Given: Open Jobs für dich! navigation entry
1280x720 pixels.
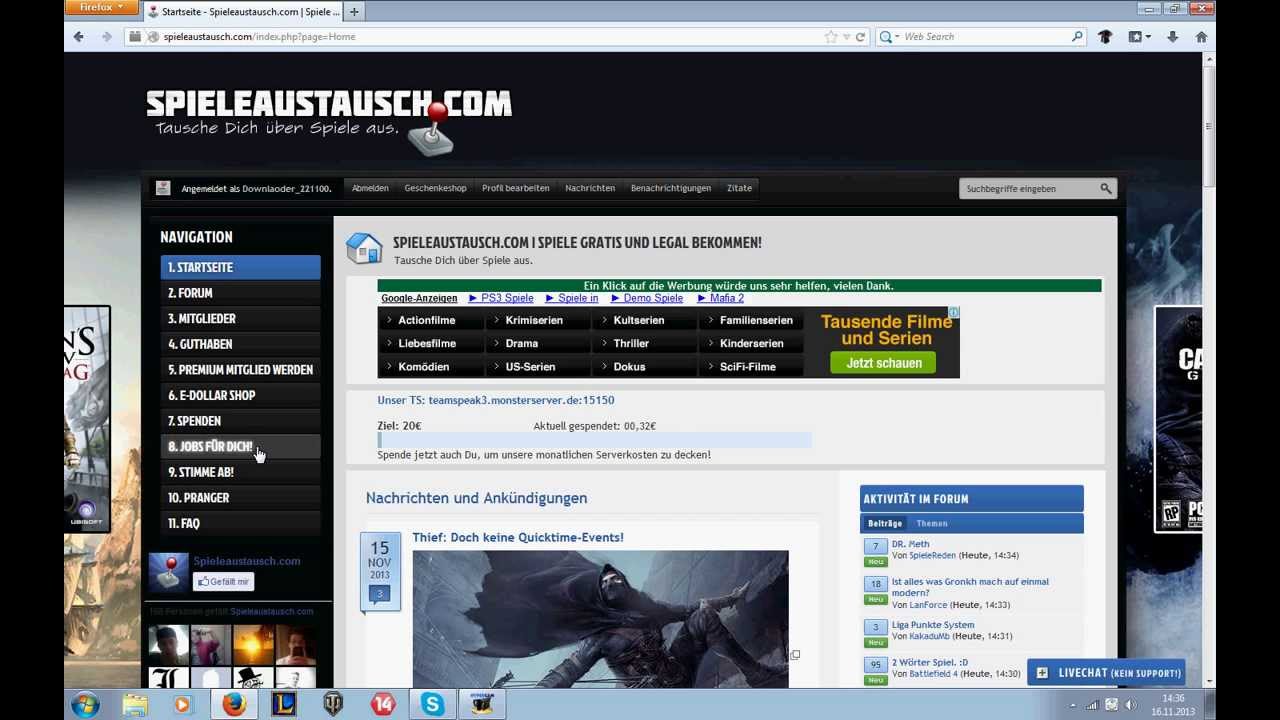Looking at the screenshot, I should [x=240, y=447].
